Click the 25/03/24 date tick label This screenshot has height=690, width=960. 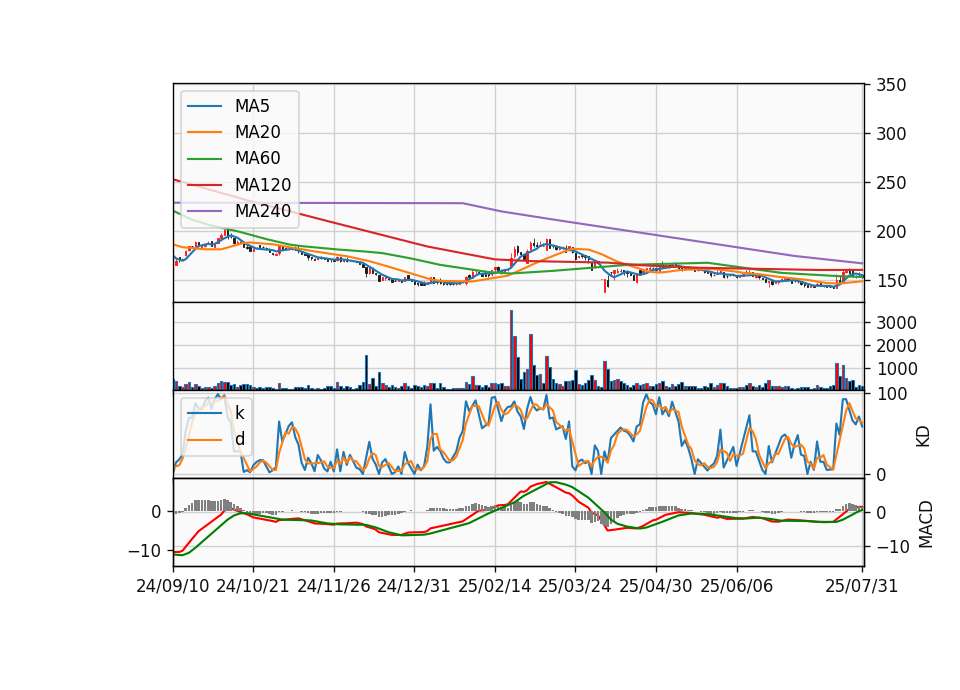coord(574,586)
